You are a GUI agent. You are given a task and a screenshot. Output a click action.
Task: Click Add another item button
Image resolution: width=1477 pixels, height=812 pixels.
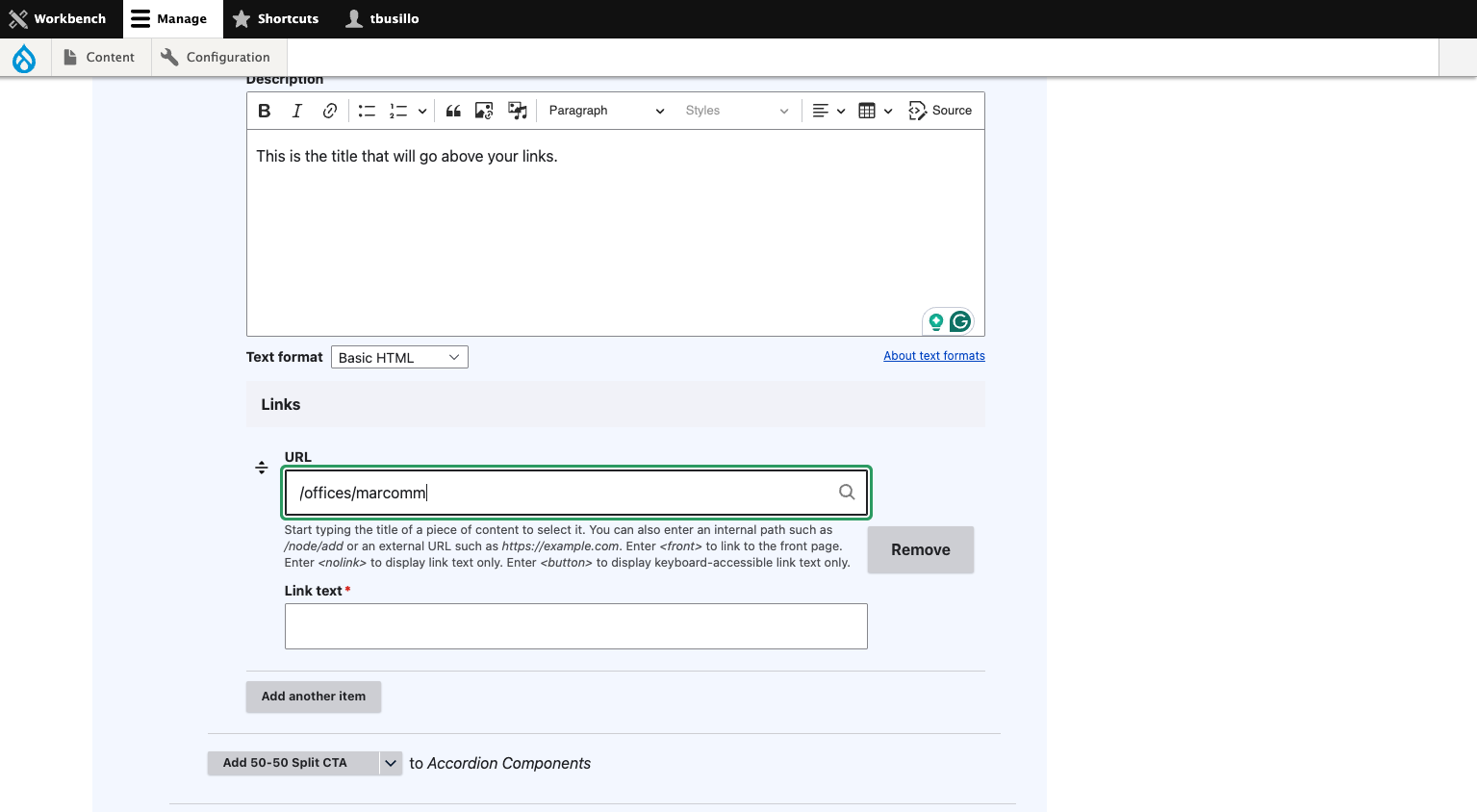[x=314, y=697]
